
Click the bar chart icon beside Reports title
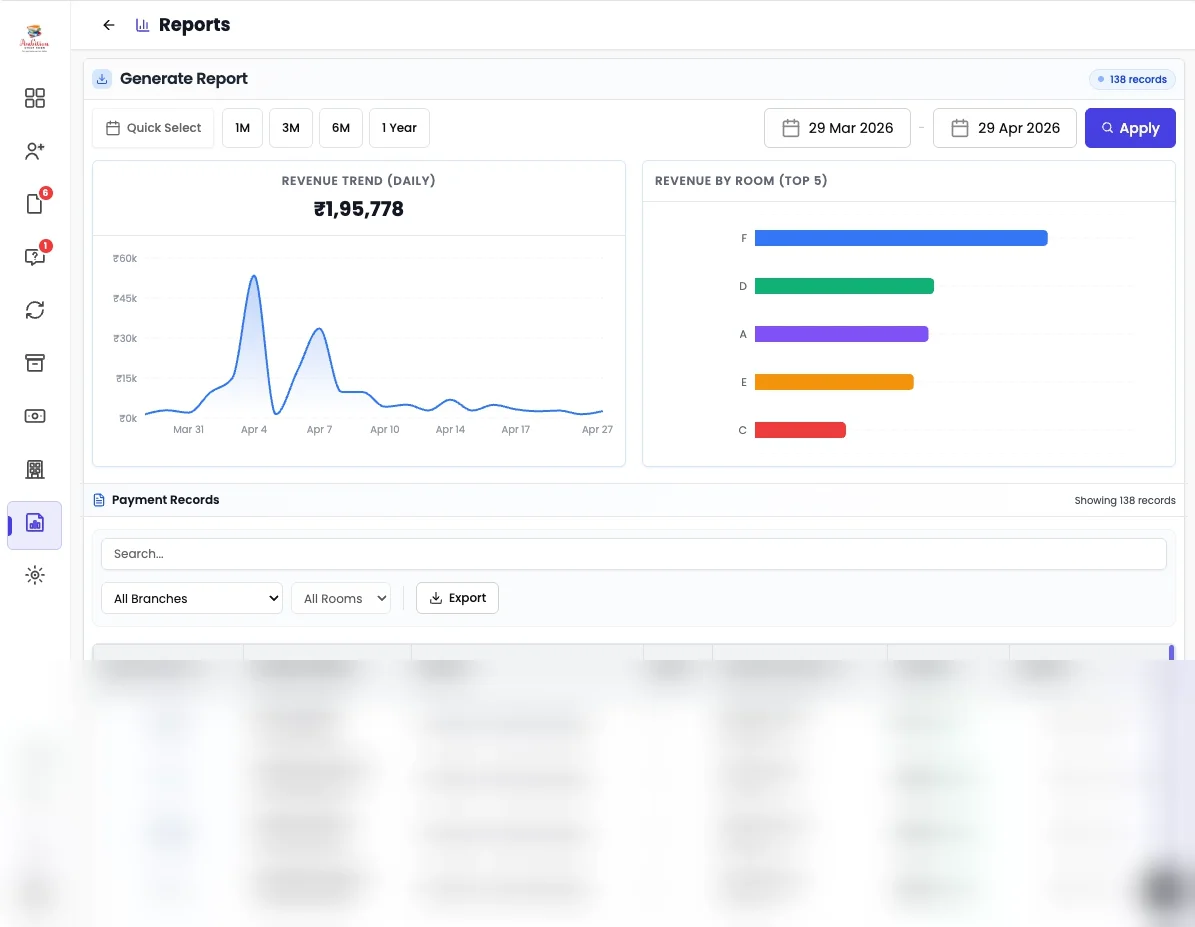click(x=142, y=25)
